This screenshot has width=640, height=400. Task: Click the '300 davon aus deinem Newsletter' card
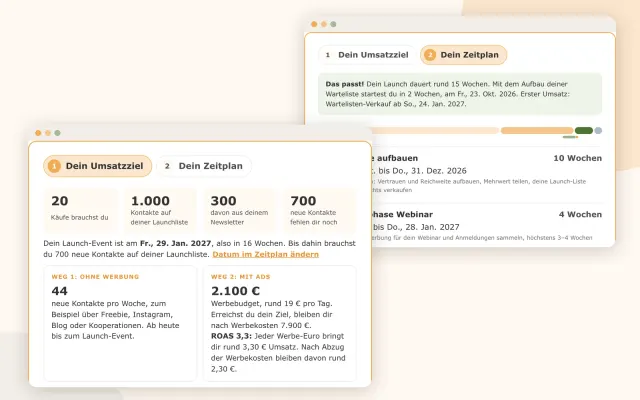coord(240,210)
